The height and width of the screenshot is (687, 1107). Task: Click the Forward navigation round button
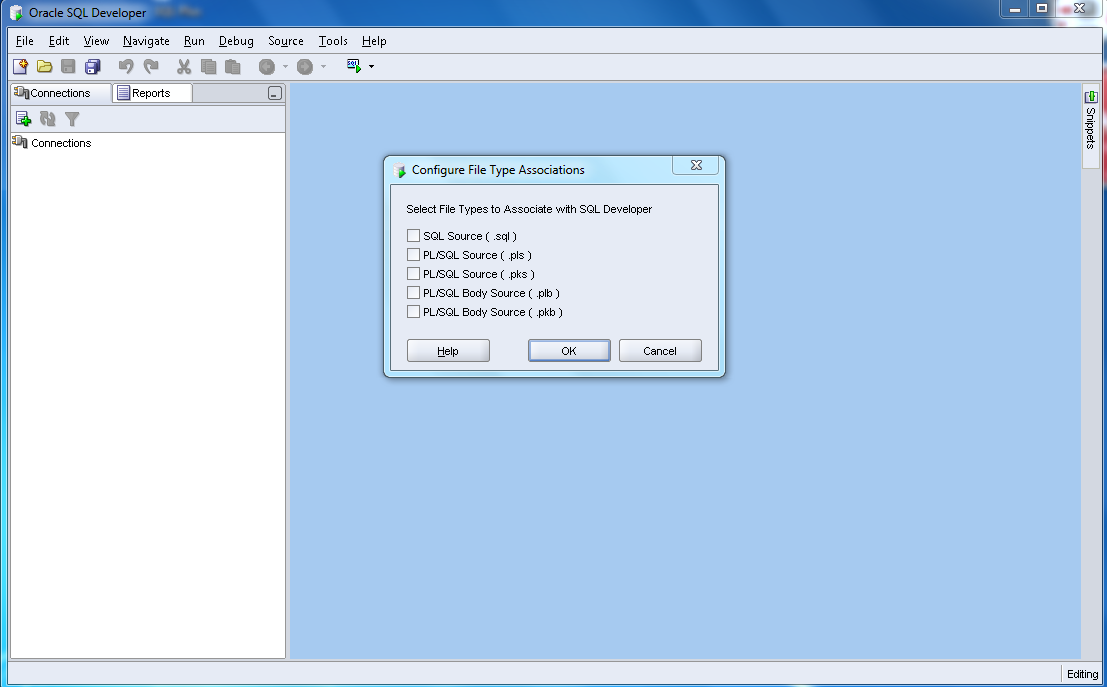[x=305, y=66]
